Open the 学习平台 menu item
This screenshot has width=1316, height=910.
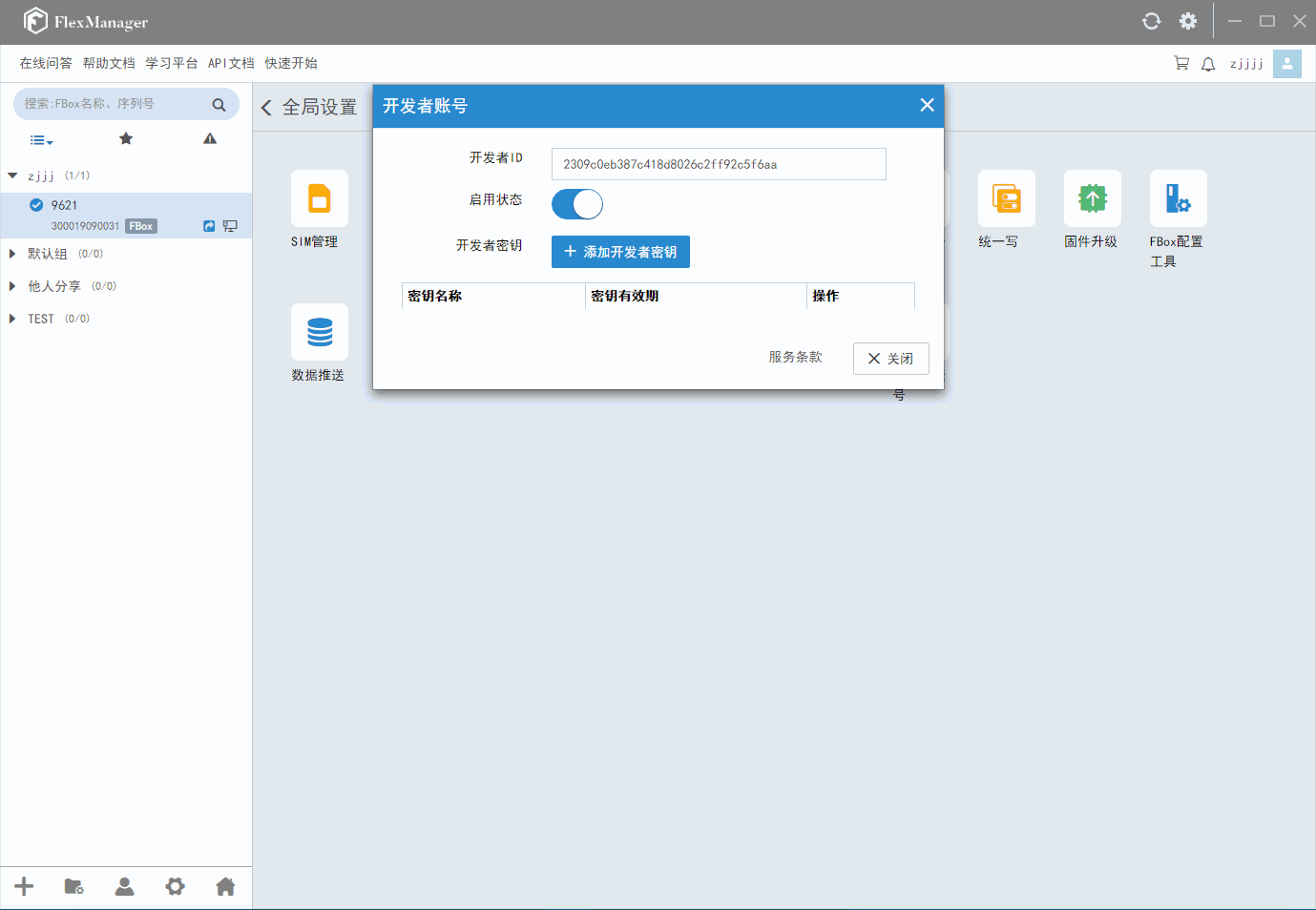coord(172,63)
